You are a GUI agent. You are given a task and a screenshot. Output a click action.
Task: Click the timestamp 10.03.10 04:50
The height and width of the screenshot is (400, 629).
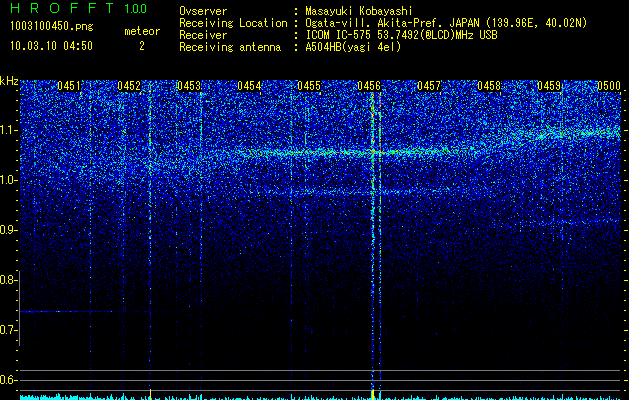(51, 46)
